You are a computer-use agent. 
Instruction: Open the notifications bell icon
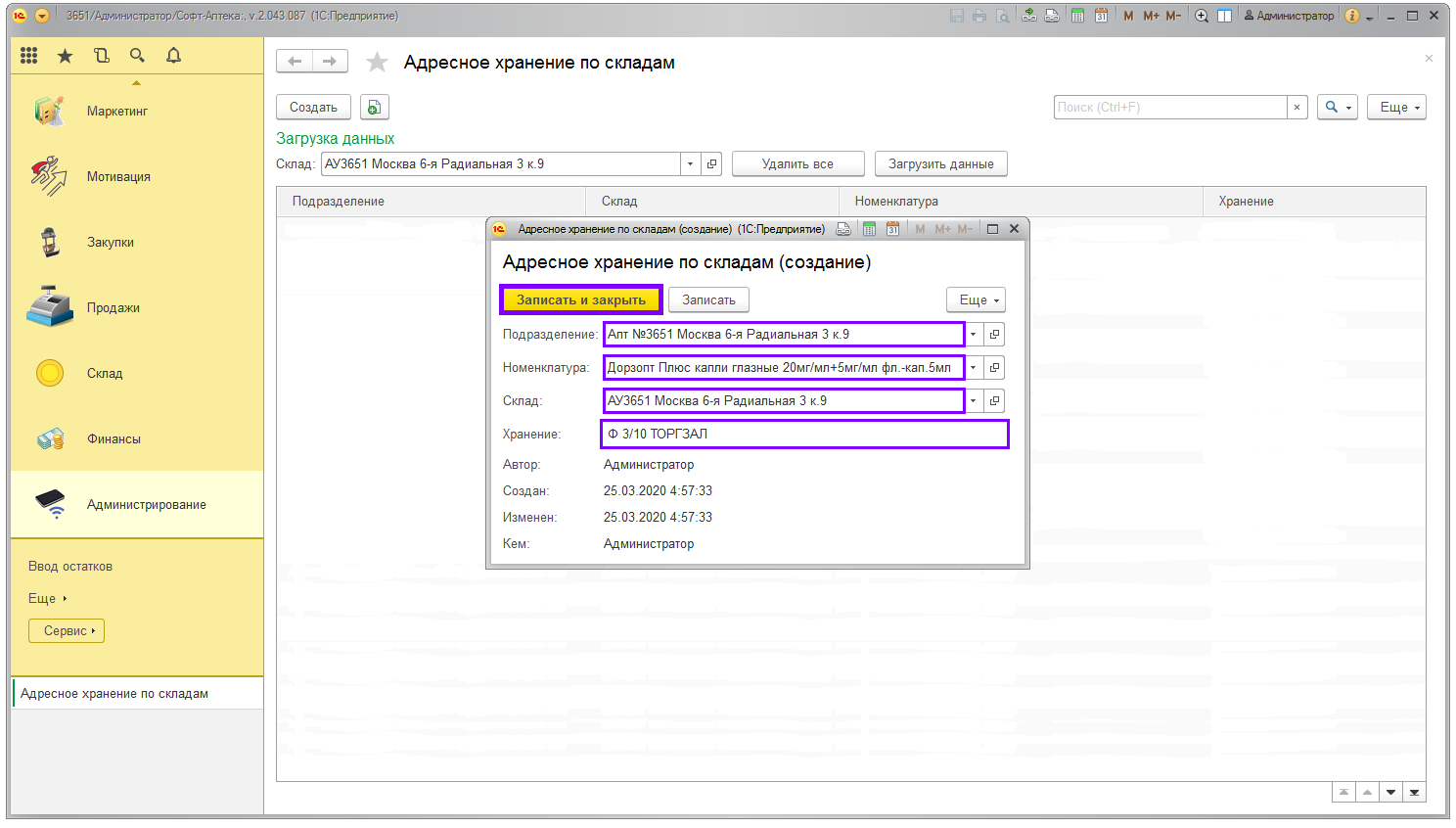pos(173,56)
